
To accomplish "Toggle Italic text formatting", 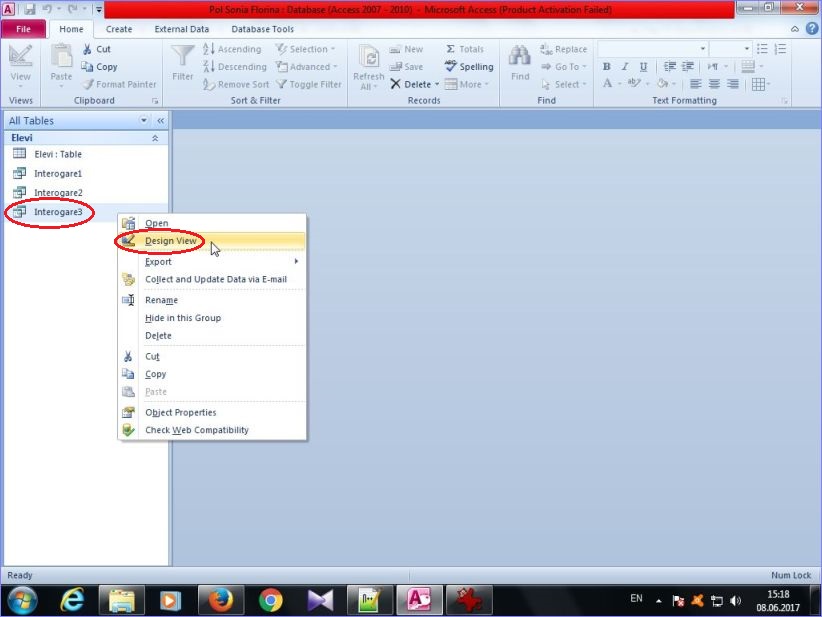I will (x=625, y=67).
